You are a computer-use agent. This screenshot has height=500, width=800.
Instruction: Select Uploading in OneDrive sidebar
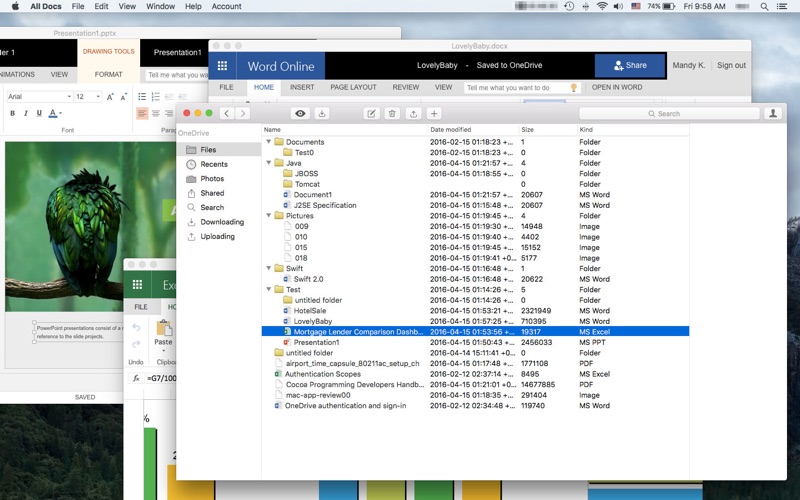point(218,236)
